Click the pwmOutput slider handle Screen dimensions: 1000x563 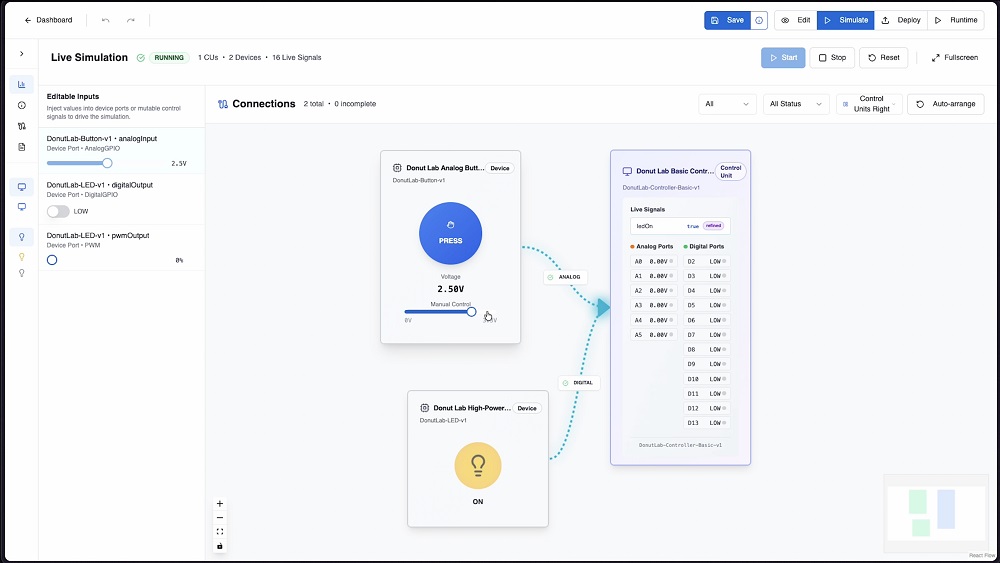click(x=52, y=260)
